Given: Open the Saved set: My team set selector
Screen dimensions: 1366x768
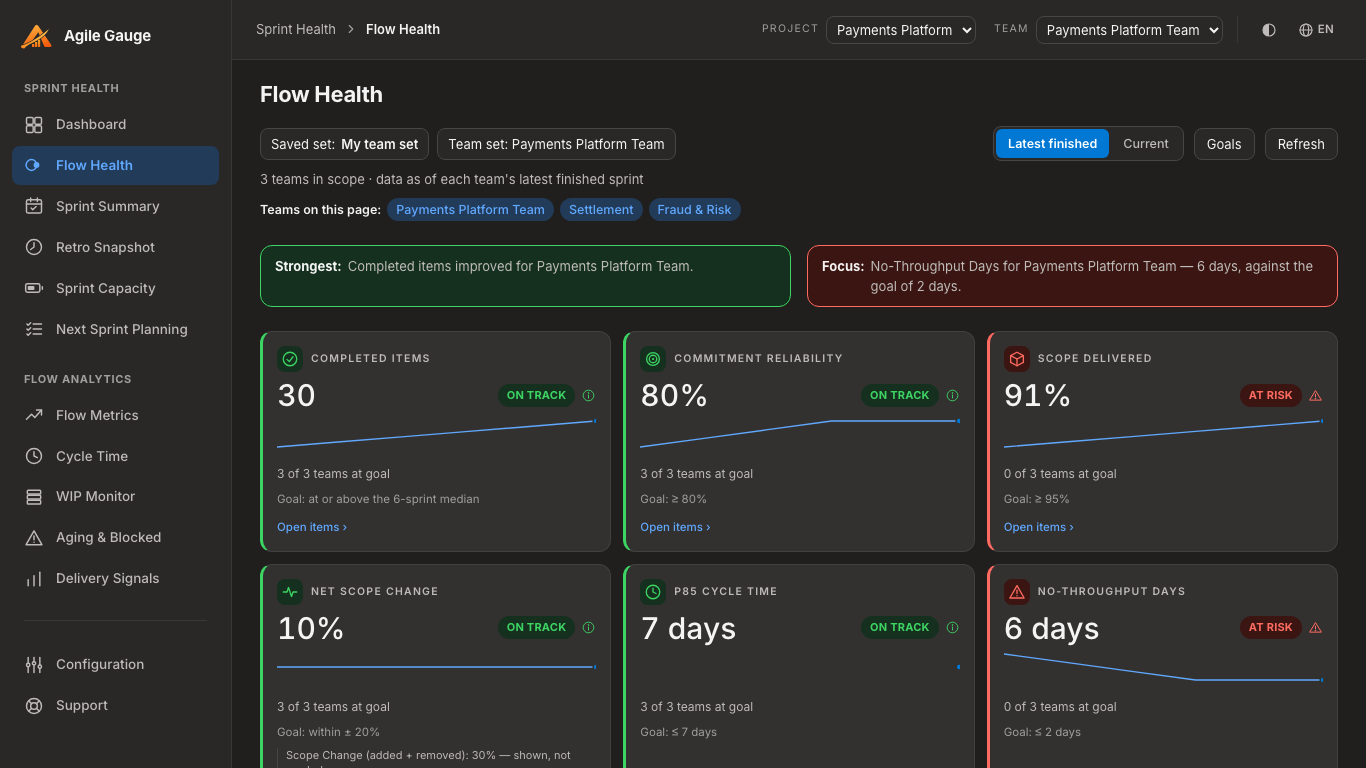Looking at the screenshot, I should pos(344,144).
